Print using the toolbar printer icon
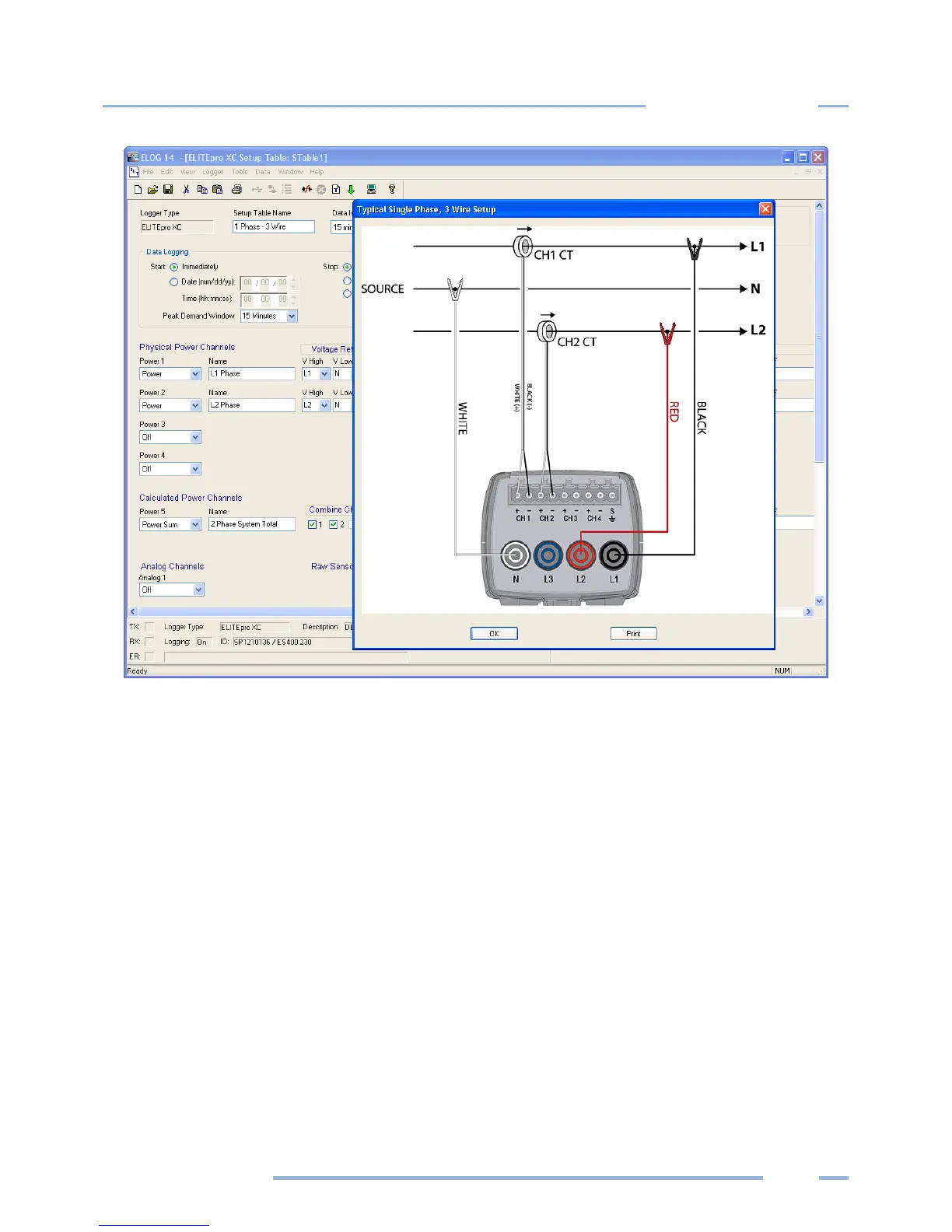 (x=236, y=189)
